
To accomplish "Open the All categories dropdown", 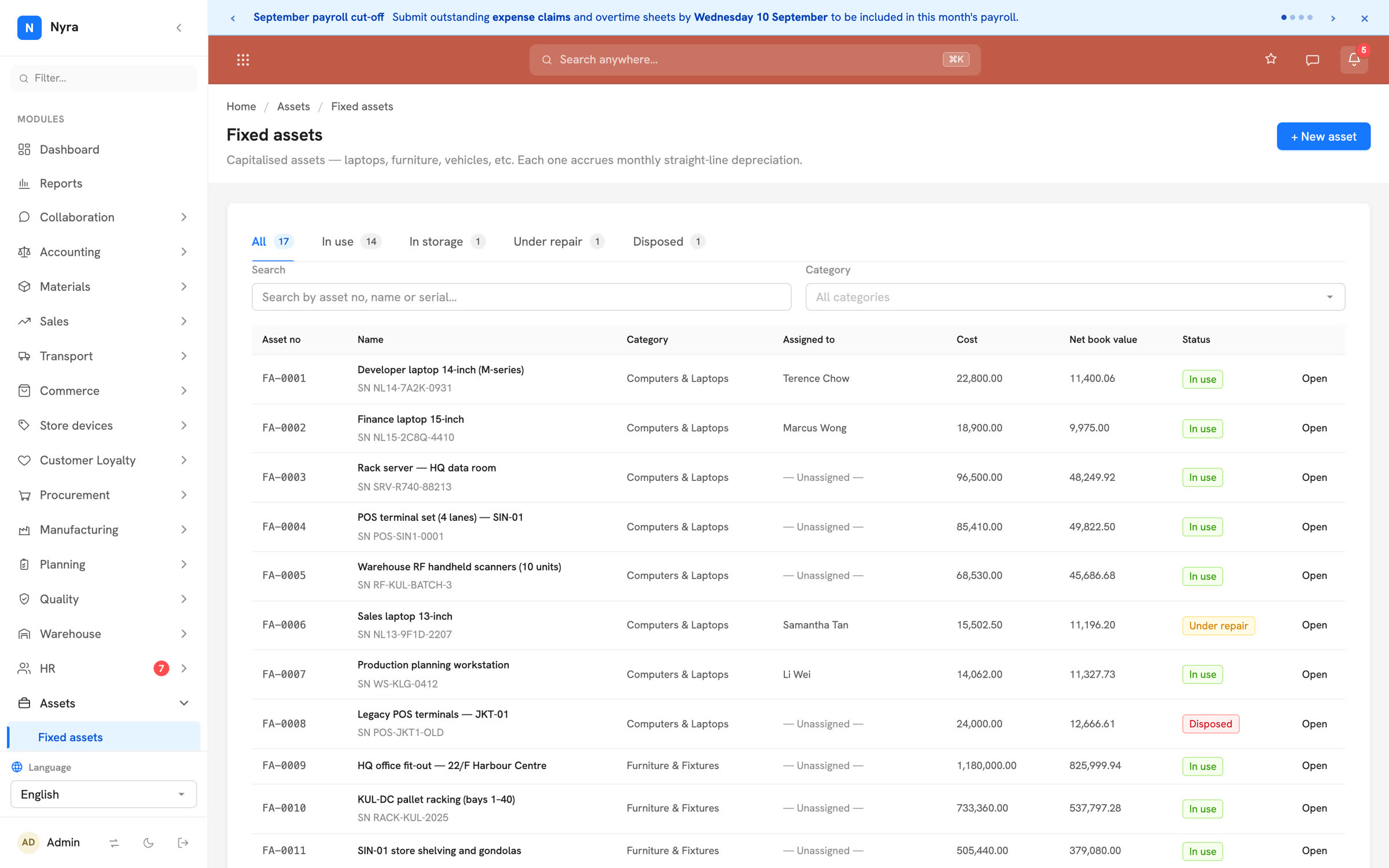I will click(x=1075, y=297).
